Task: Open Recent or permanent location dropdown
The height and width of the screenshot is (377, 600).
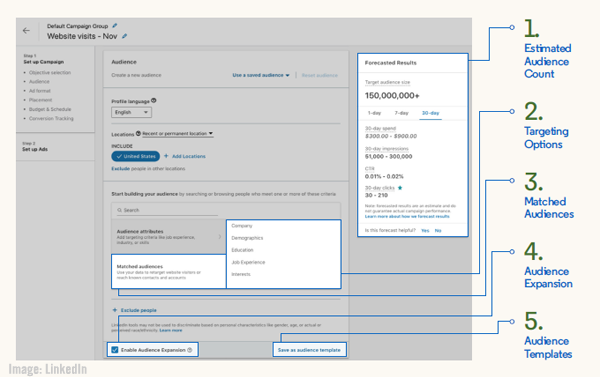Action: [x=178, y=134]
